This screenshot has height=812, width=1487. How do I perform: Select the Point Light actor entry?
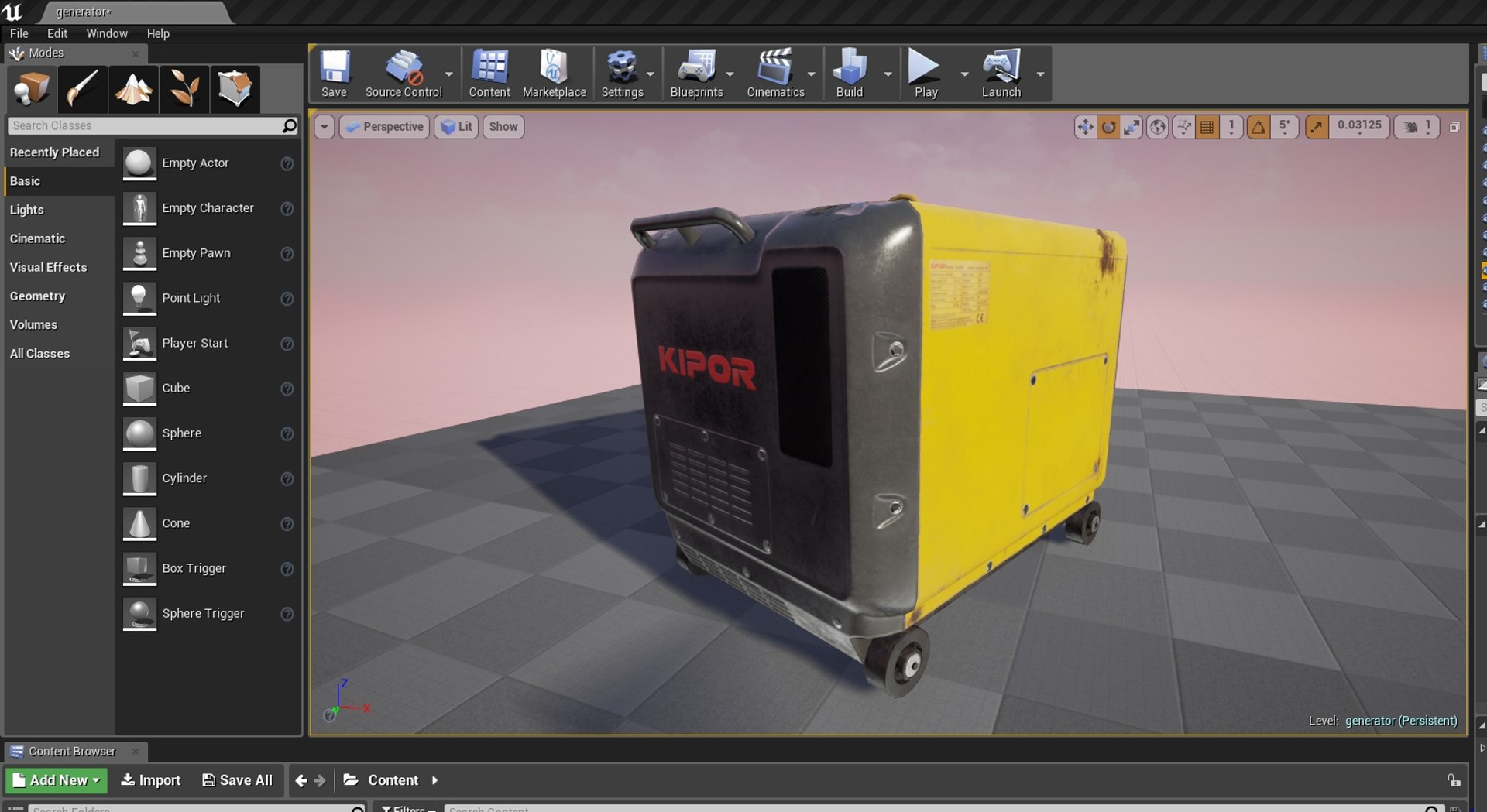[x=209, y=299]
